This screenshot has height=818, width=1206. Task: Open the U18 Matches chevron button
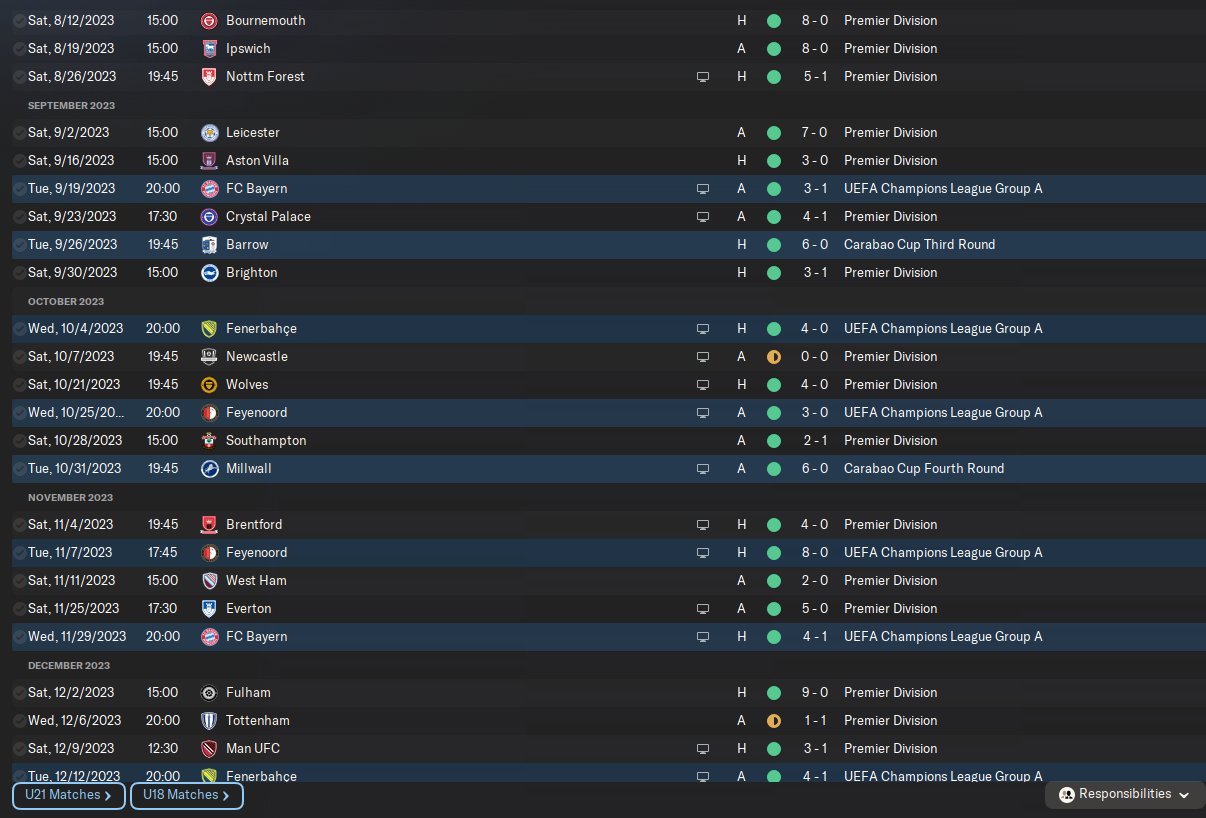click(187, 795)
